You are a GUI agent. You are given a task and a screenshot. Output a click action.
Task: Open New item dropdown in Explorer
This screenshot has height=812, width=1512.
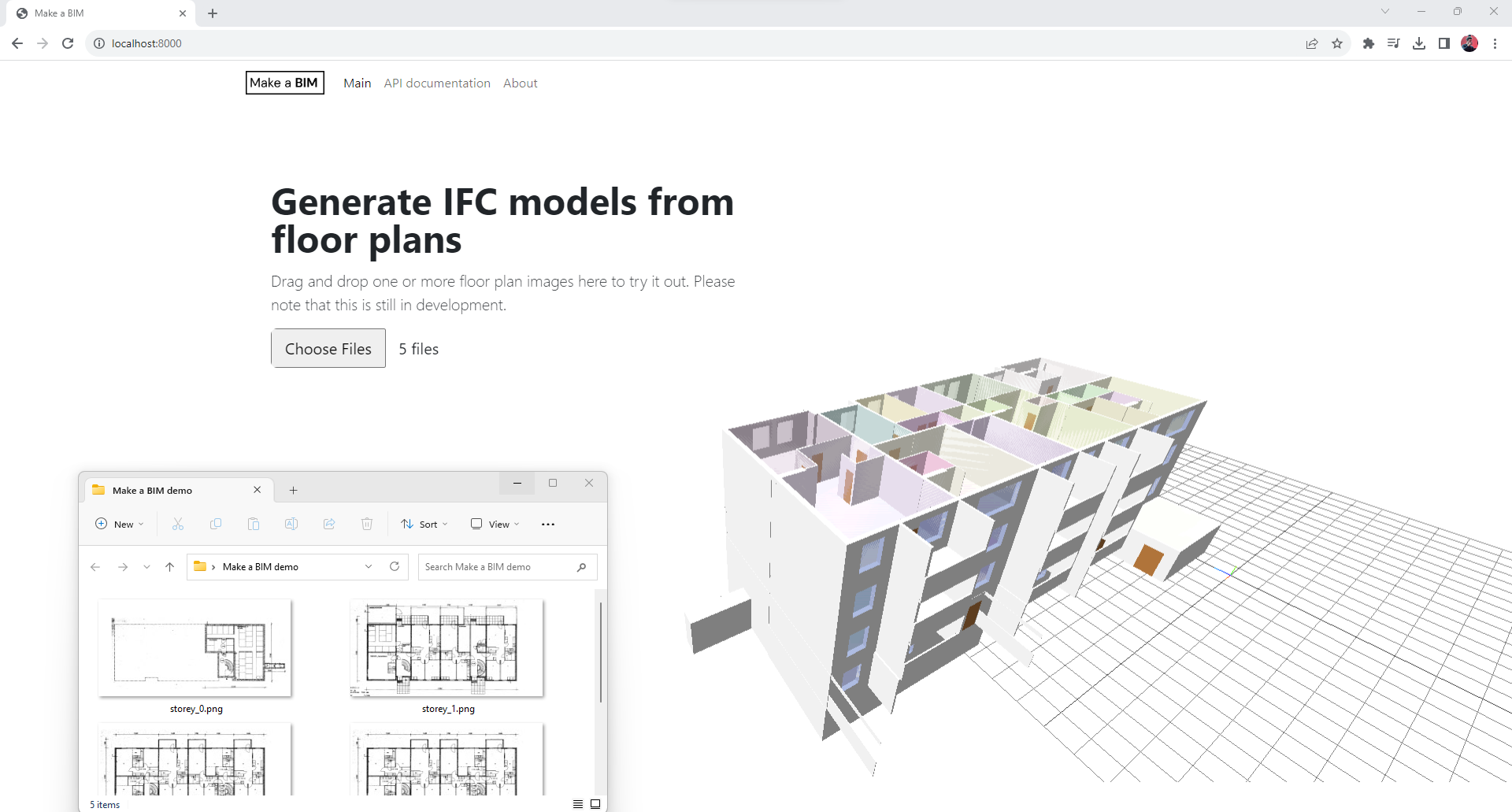[120, 524]
